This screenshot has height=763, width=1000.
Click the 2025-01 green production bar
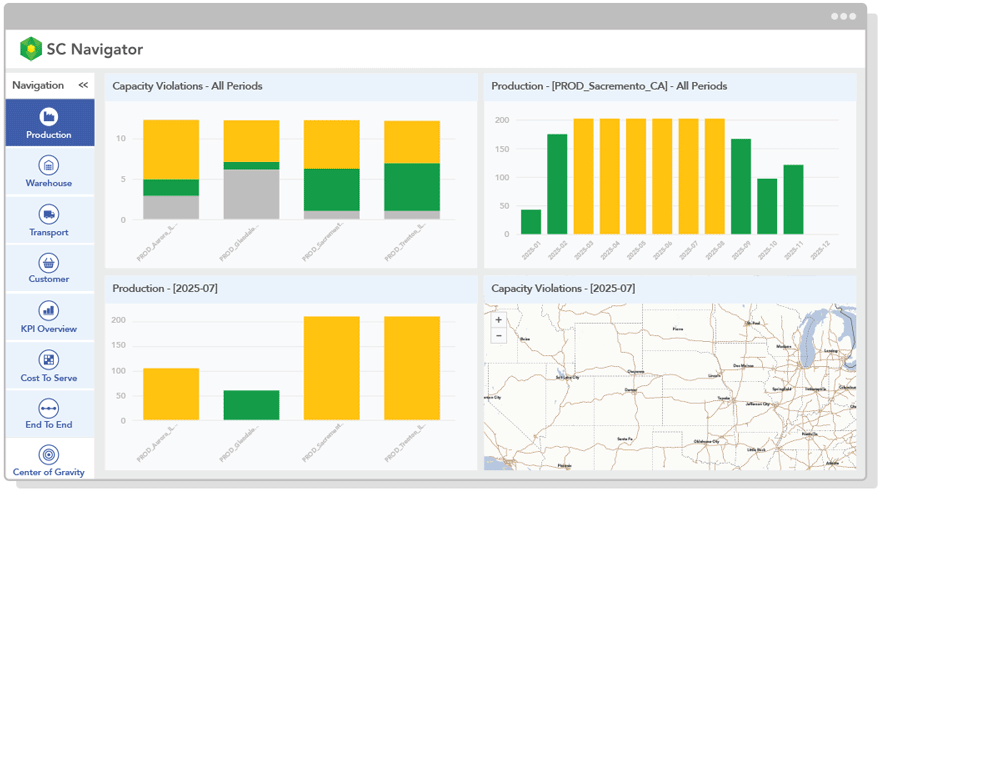pyautogui.click(x=531, y=222)
